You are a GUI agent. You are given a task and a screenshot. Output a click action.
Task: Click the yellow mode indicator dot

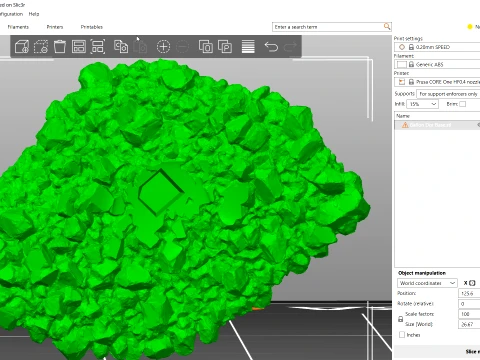pos(470,27)
